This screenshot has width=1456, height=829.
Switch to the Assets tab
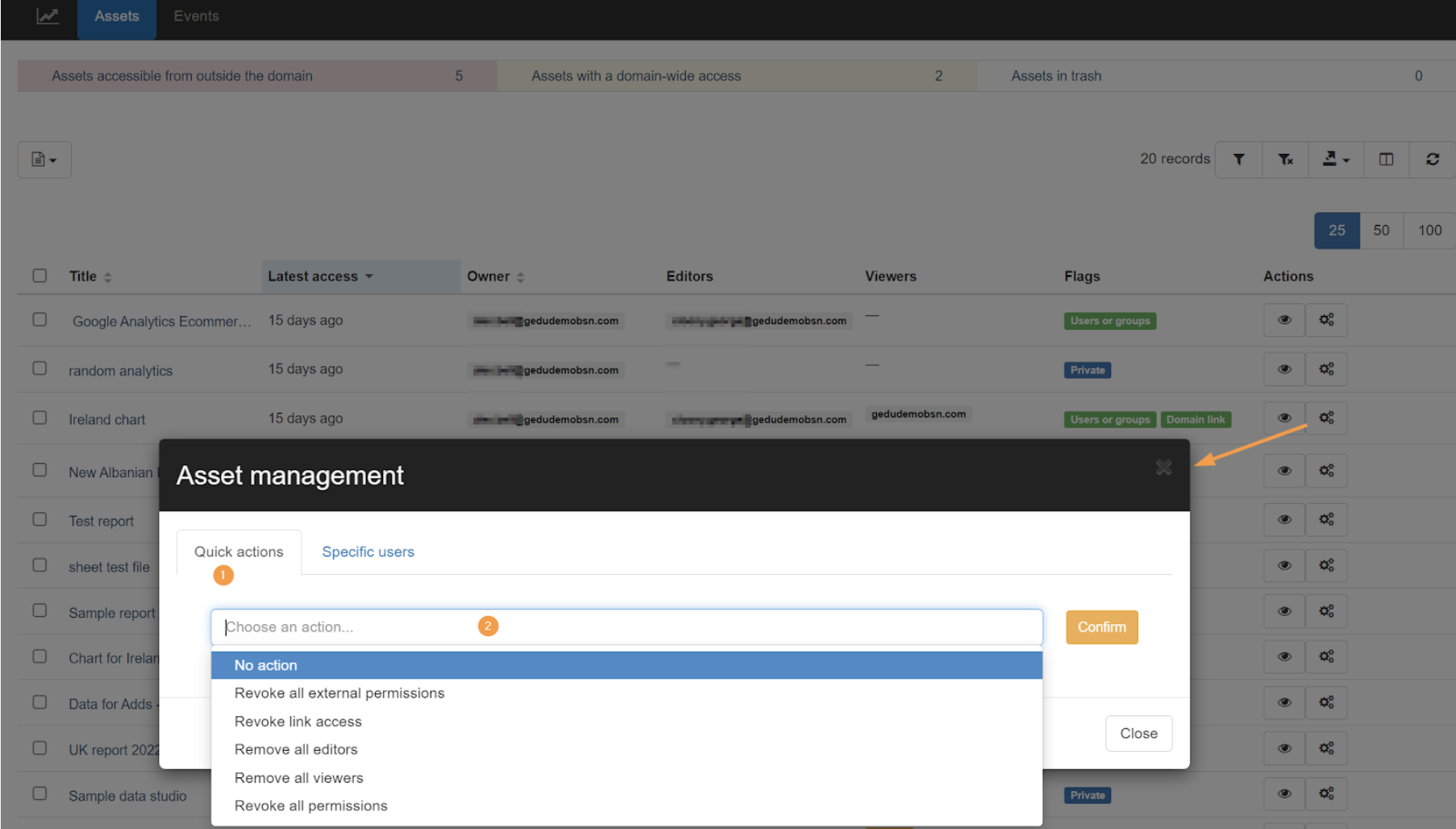(x=117, y=17)
